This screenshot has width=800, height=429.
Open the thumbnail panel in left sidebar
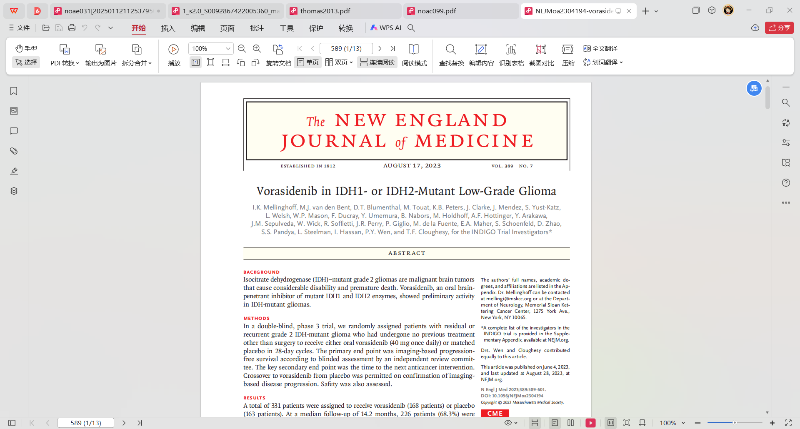14,111
